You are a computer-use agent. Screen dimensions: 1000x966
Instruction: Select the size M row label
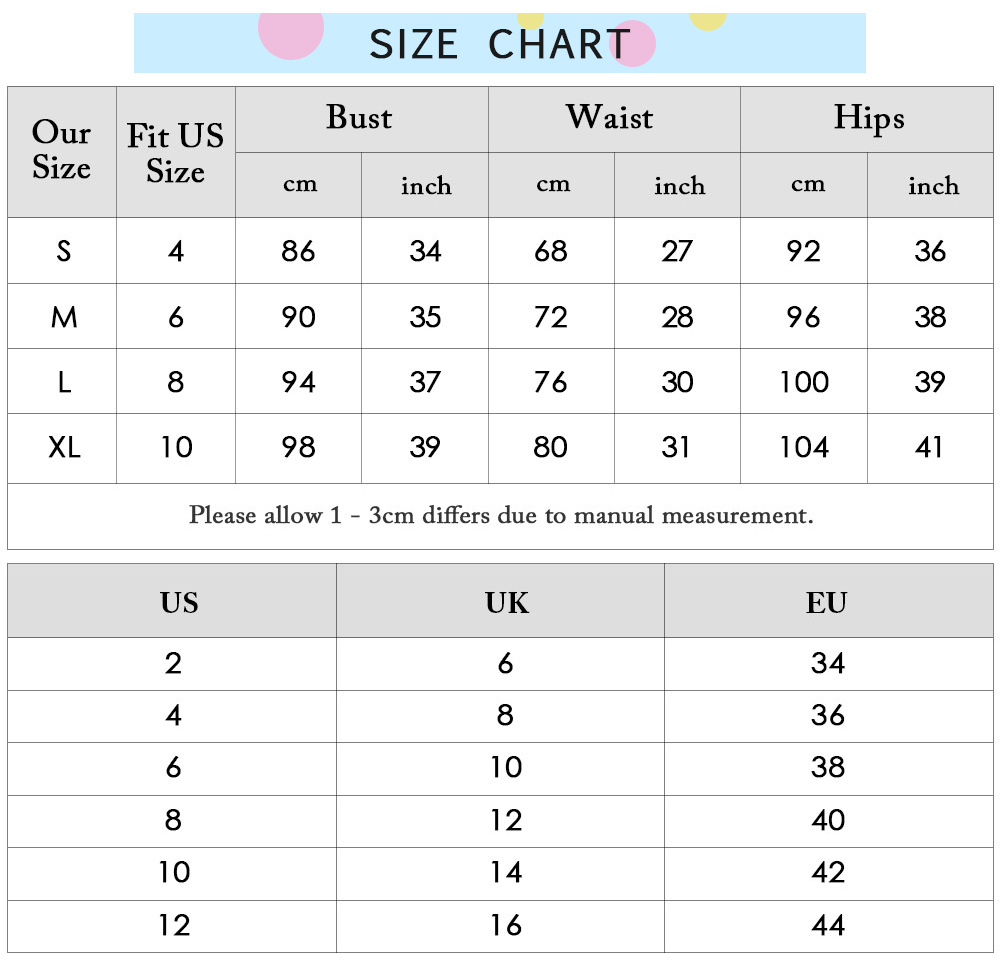pos(64,317)
